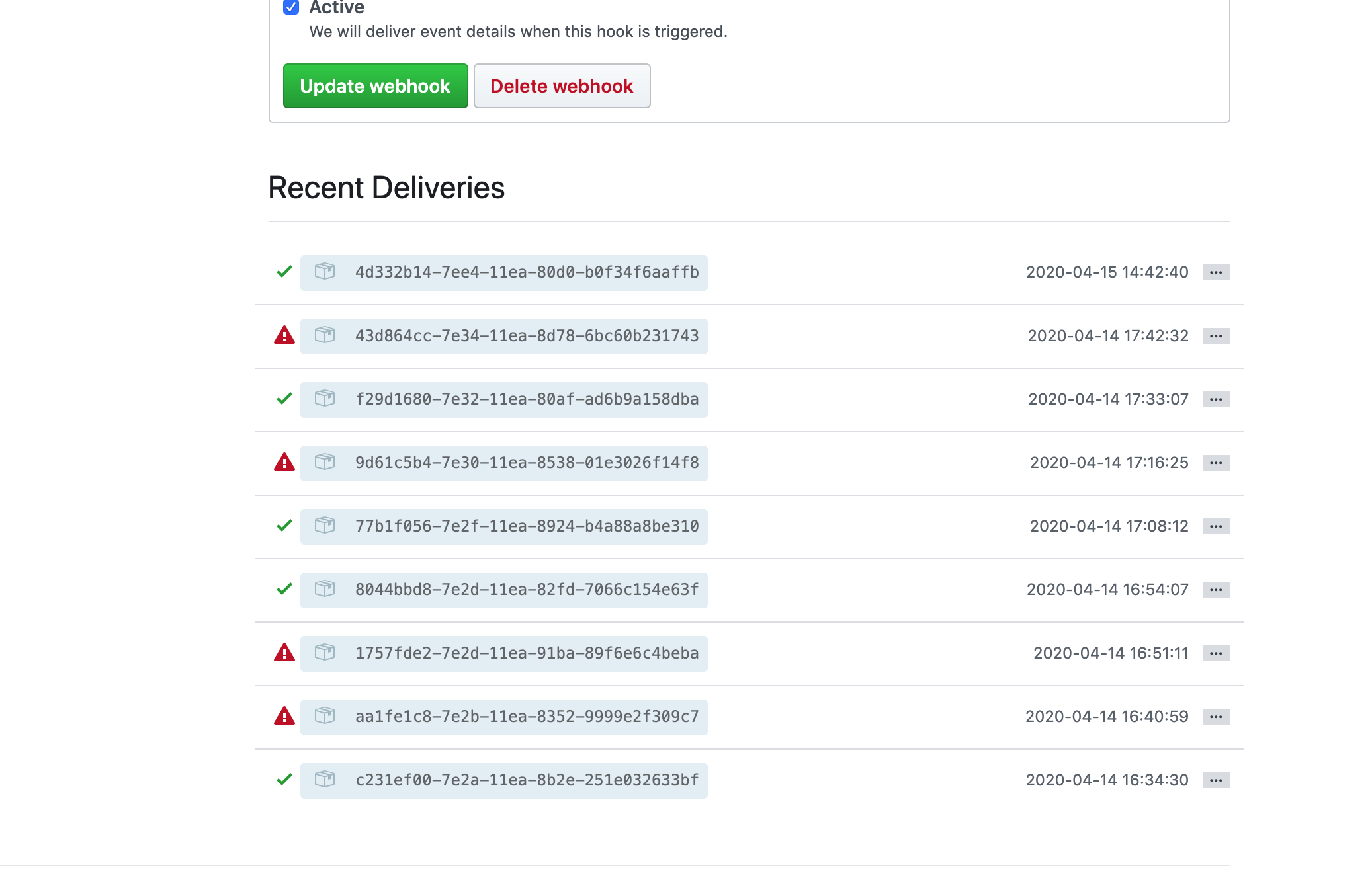Uncheck the Active webhook checkbox
Image resolution: width=1372 pixels, height=882 pixels.
click(x=291, y=7)
